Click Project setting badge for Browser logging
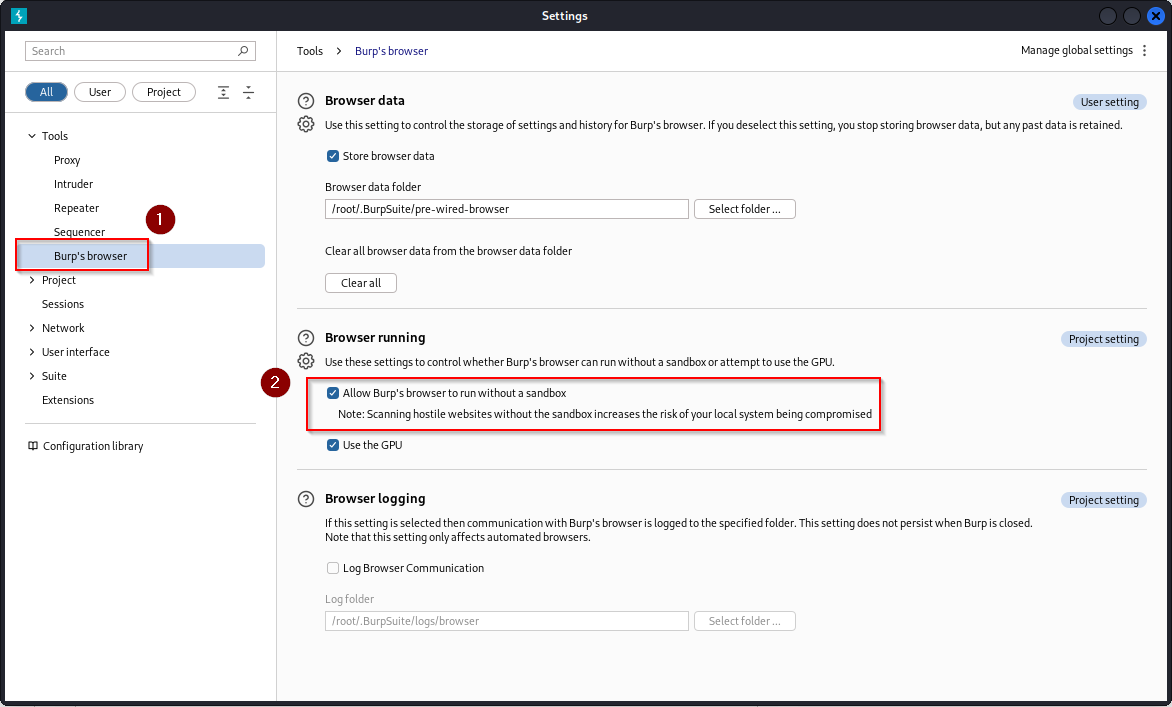Viewport: 1172px width, 707px height. click(1103, 500)
